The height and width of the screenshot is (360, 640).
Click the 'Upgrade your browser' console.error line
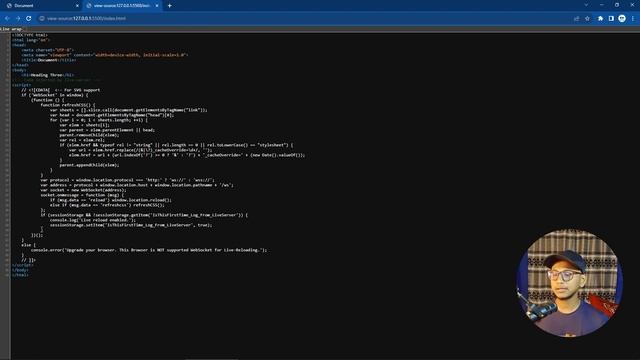point(149,250)
